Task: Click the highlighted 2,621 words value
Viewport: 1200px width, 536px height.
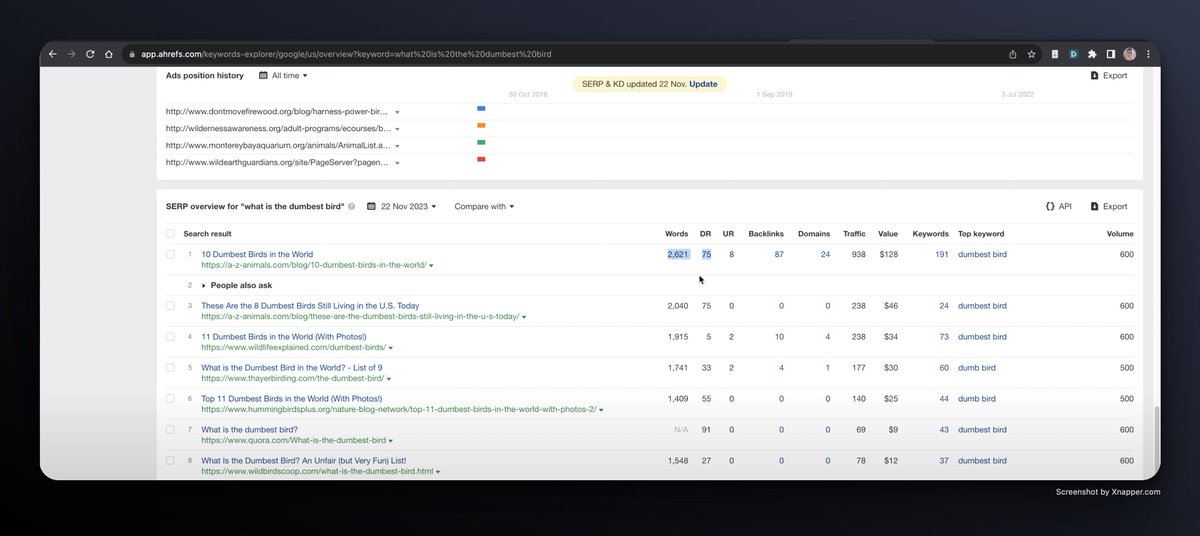Action: click(x=678, y=255)
